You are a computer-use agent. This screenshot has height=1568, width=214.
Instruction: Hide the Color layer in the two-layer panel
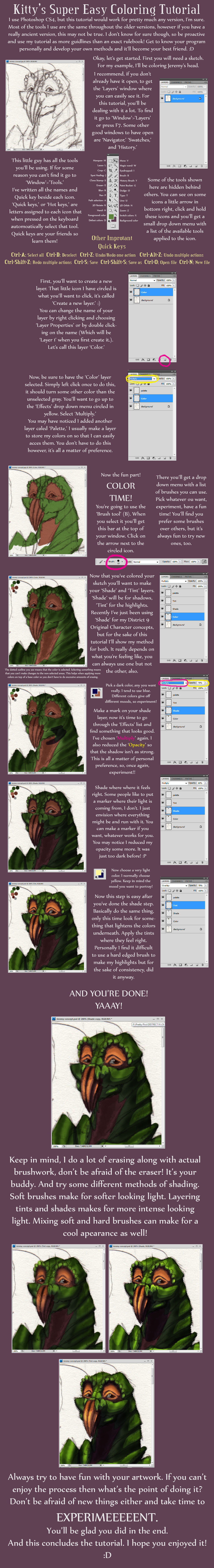[131, 292]
